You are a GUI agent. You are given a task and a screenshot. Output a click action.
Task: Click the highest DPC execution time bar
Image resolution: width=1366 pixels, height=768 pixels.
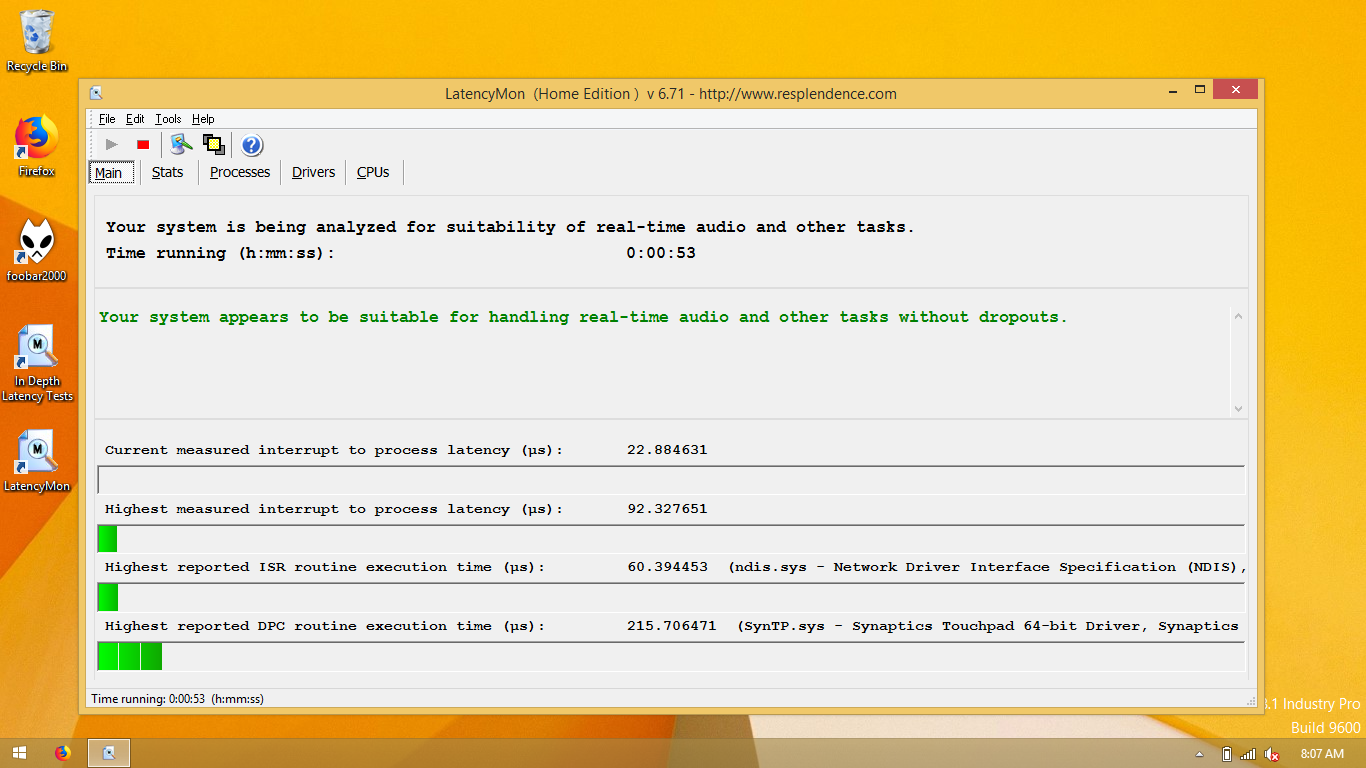coord(671,657)
